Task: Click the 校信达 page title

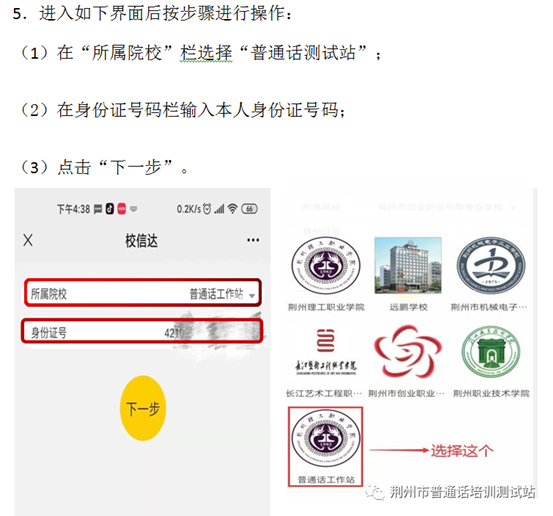Action: 141,241
